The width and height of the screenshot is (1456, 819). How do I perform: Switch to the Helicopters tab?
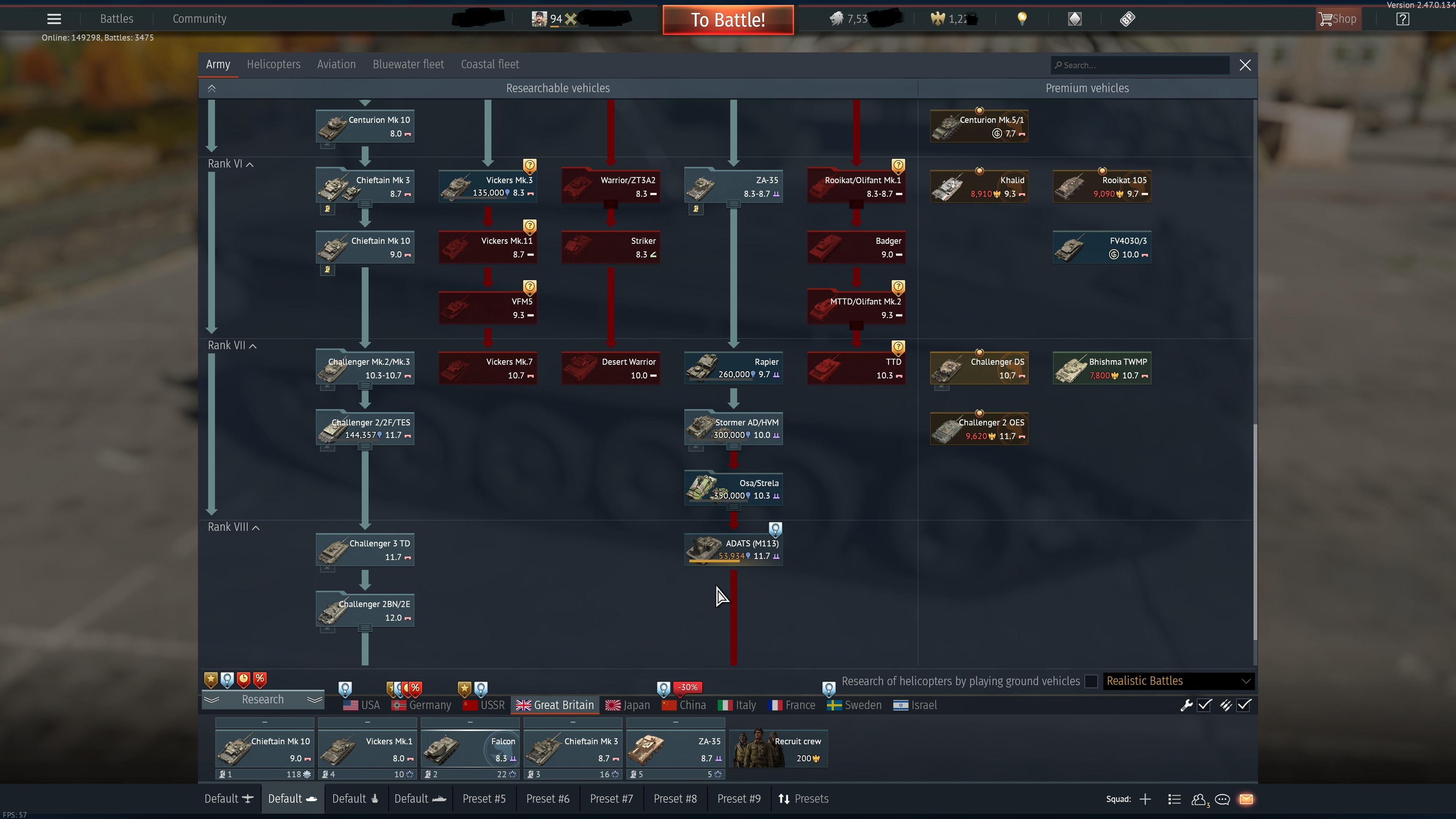point(273,64)
